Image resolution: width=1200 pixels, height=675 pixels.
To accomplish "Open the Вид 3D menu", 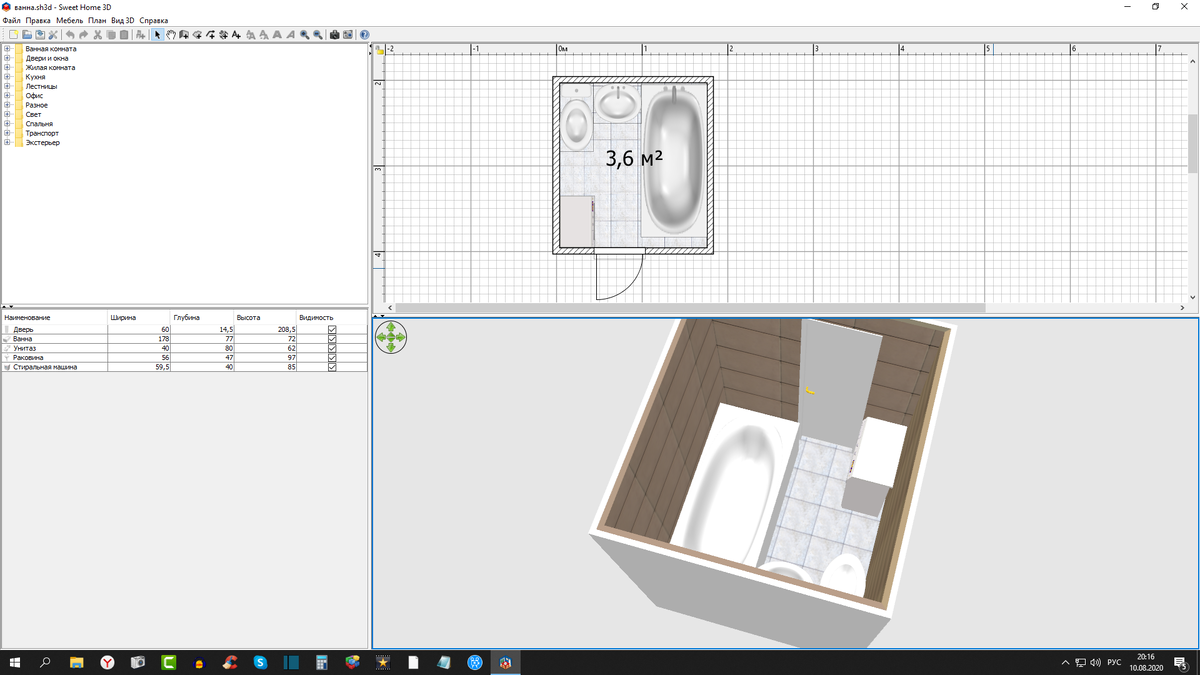I will point(122,20).
